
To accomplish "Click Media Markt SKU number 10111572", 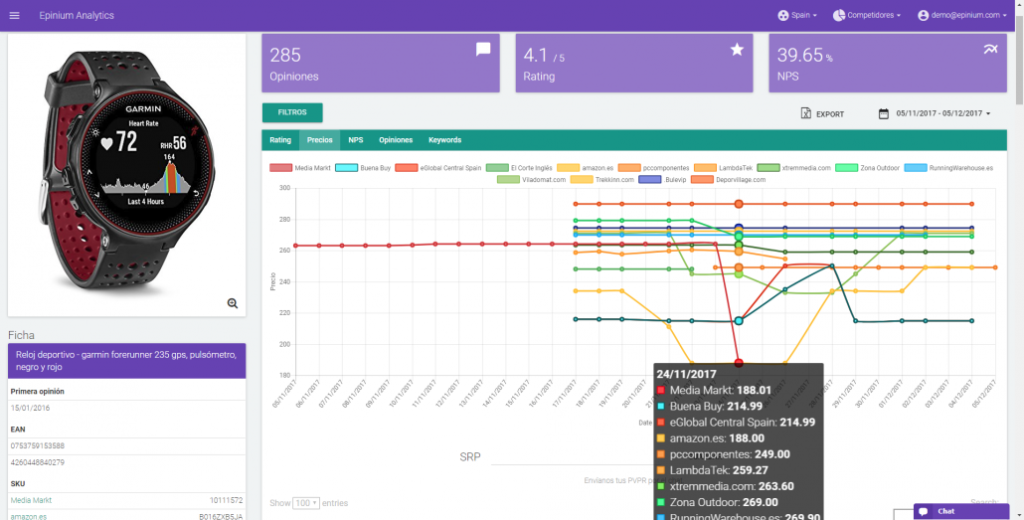I will coord(226,500).
